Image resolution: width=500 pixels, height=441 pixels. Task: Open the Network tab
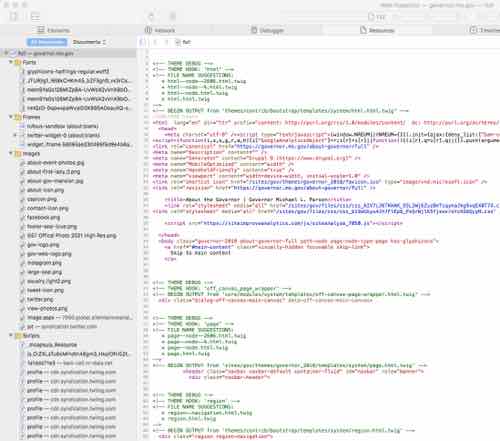click(x=160, y=30)
